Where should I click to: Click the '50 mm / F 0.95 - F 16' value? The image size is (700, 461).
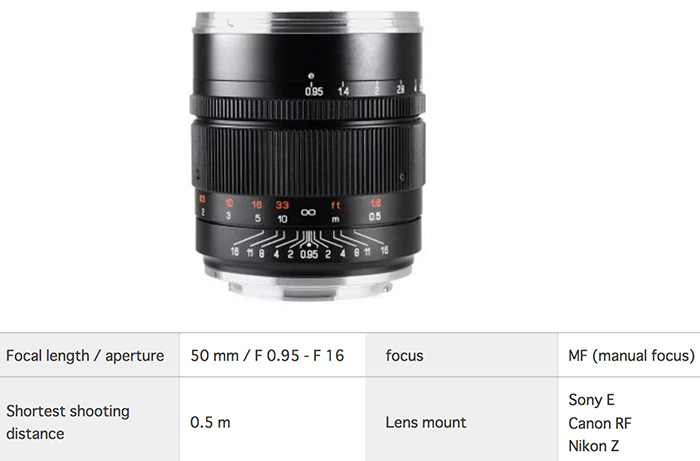267,355
